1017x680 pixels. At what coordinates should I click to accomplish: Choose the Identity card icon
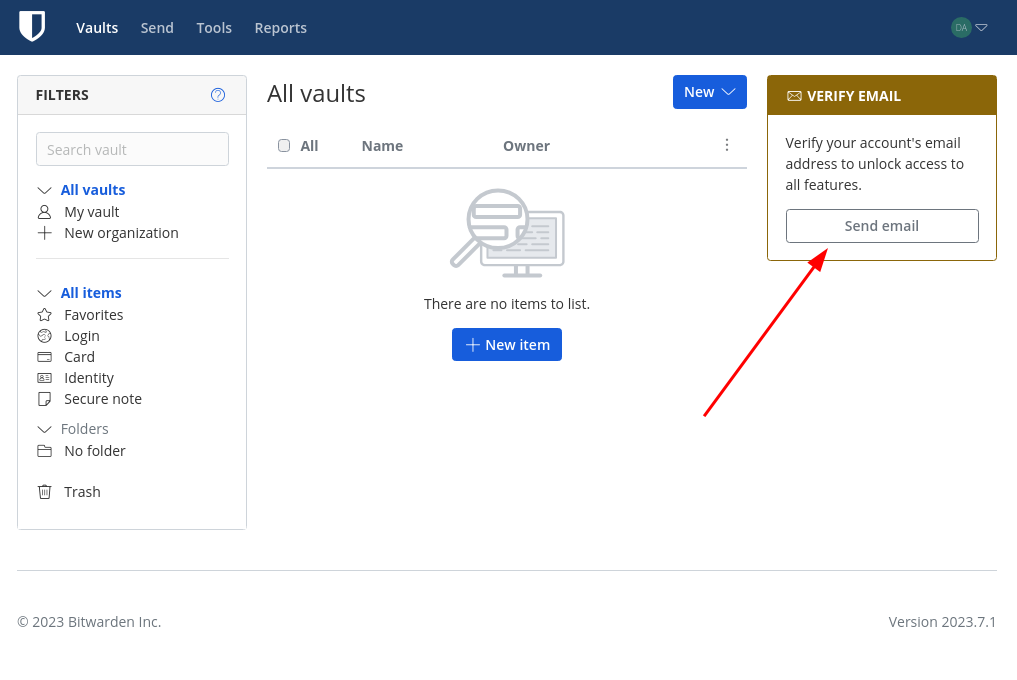44,378
